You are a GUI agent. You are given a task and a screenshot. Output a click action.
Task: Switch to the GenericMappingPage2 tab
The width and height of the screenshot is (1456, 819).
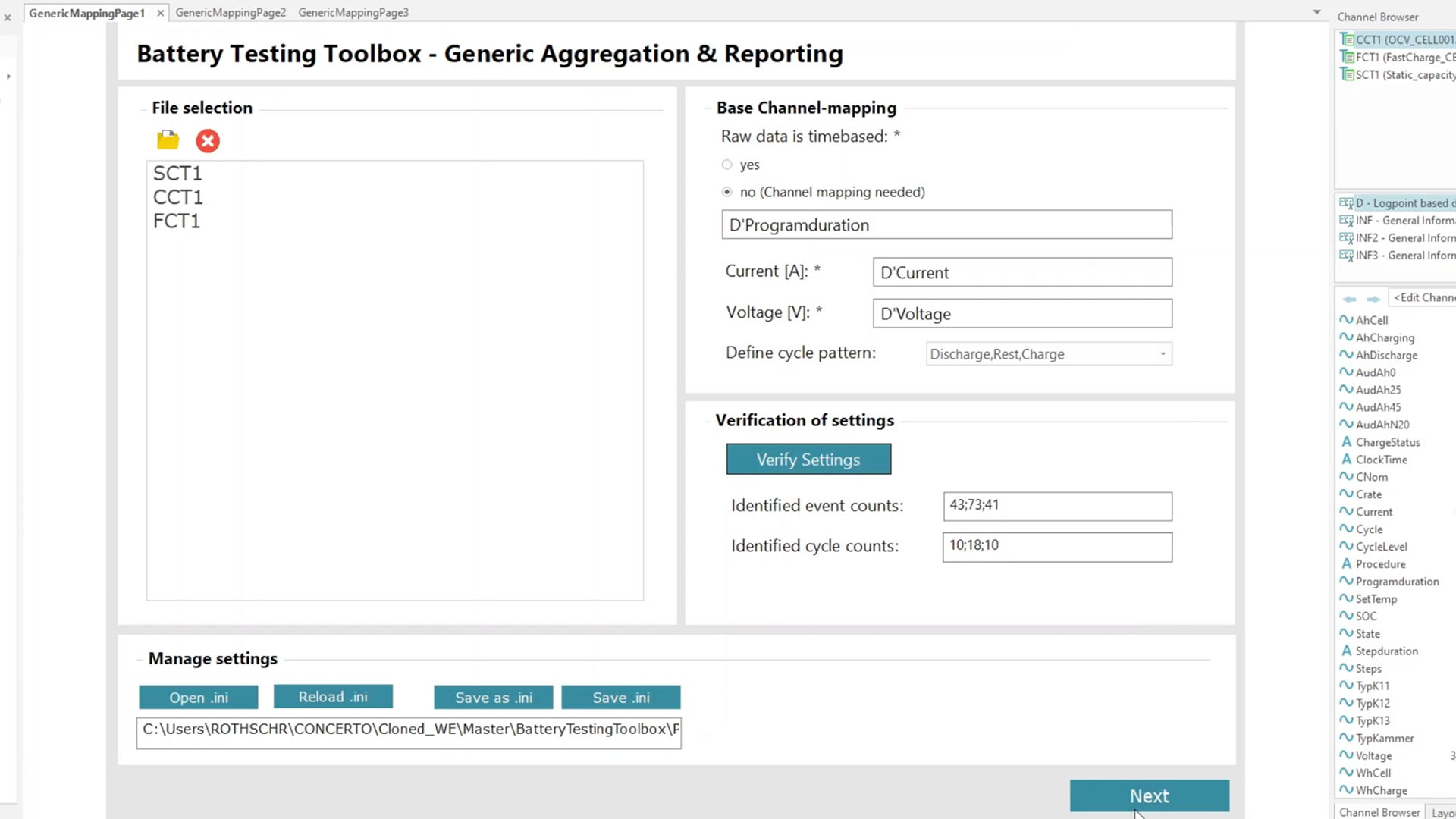coord(231,12)
